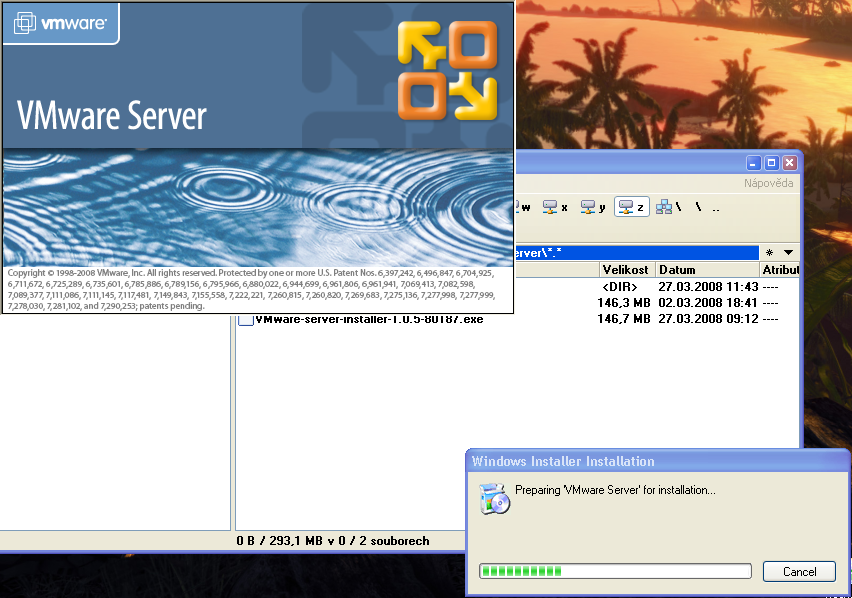The height and width of the screenshot is (598, 852).
Task: Select the <DIR> size entry row
Action: pyautogui.click(x=619, y=287)
